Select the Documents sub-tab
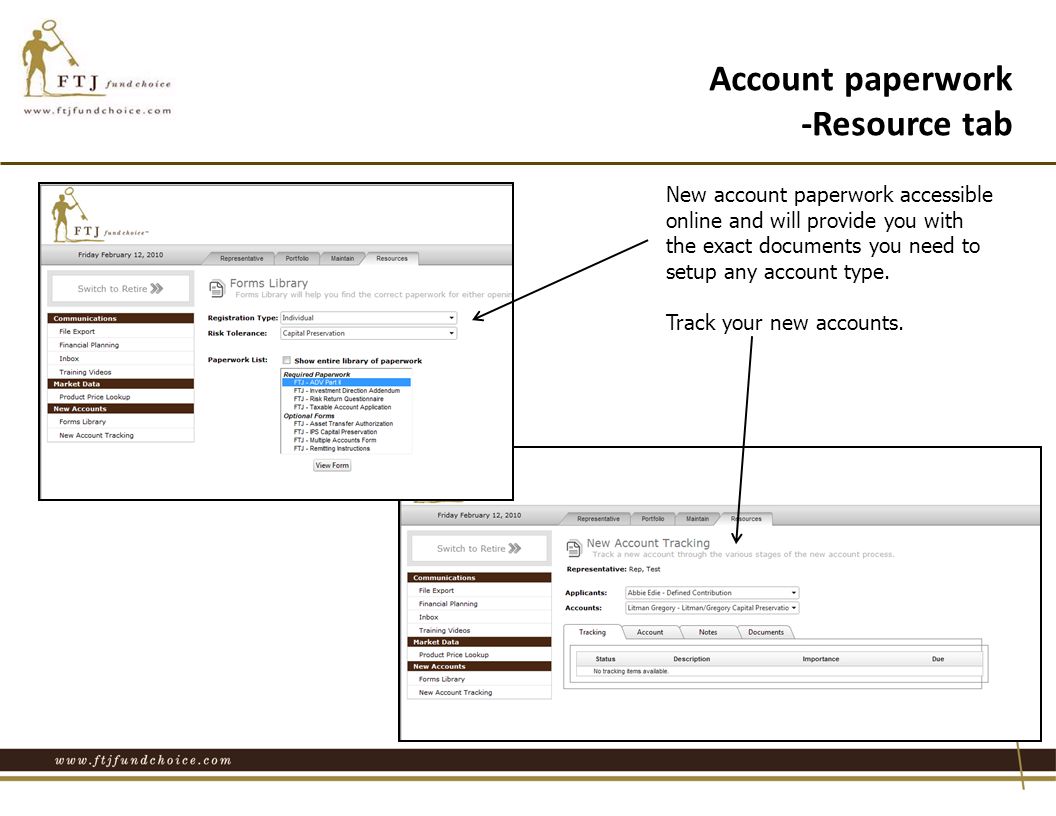The image size is (1056, 816). [x=766, y=632]
